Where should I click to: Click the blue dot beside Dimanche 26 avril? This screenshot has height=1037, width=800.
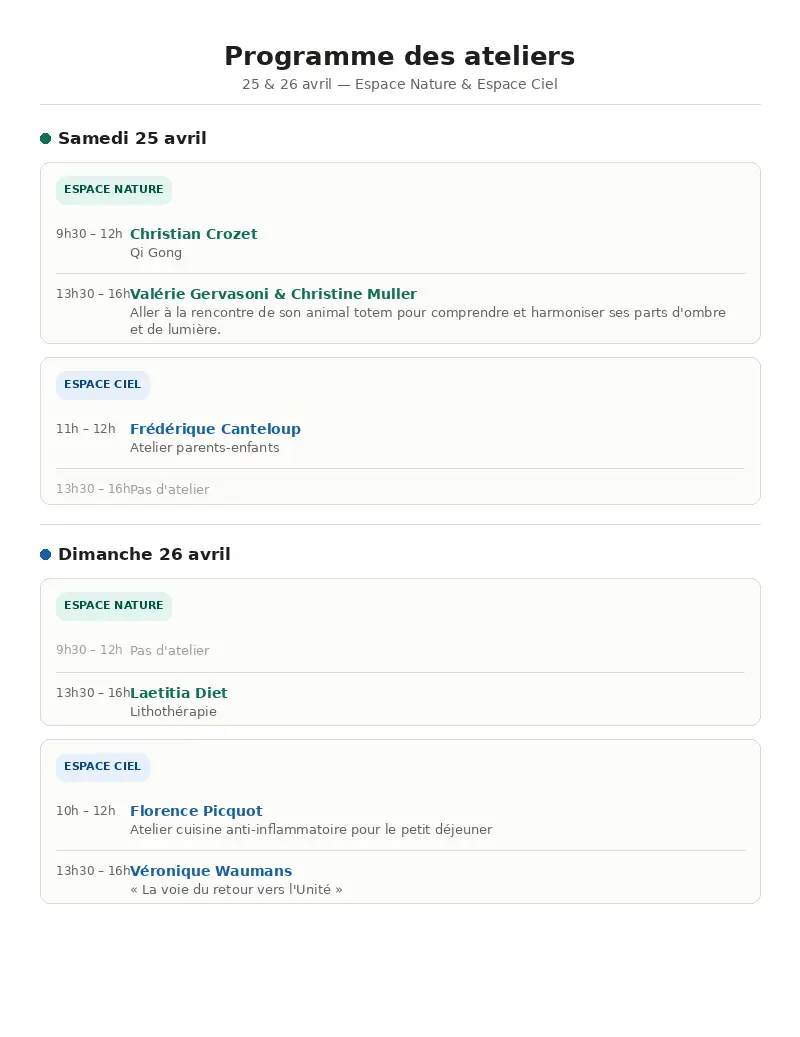(46, 554)
